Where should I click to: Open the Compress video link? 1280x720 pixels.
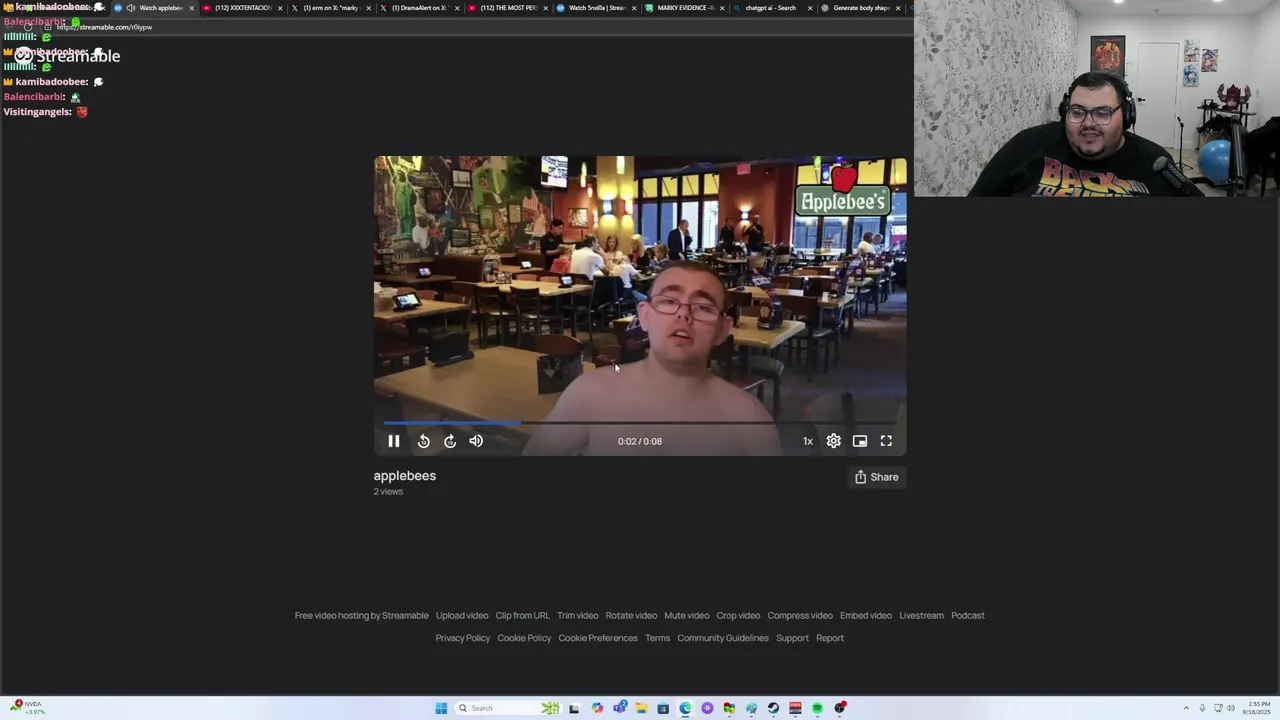(800, 616)
